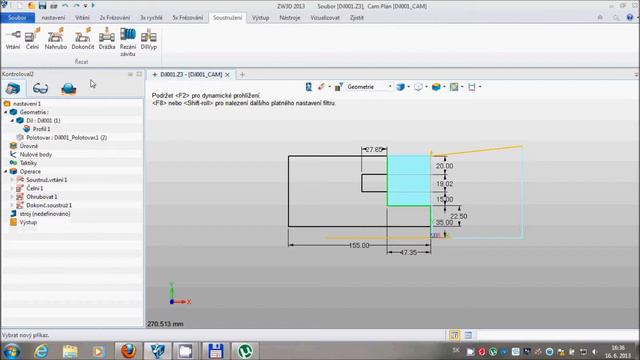This screenshot has width=640, height=360.
Task: Click the help question mark icon
Action: tap(630, 17)
